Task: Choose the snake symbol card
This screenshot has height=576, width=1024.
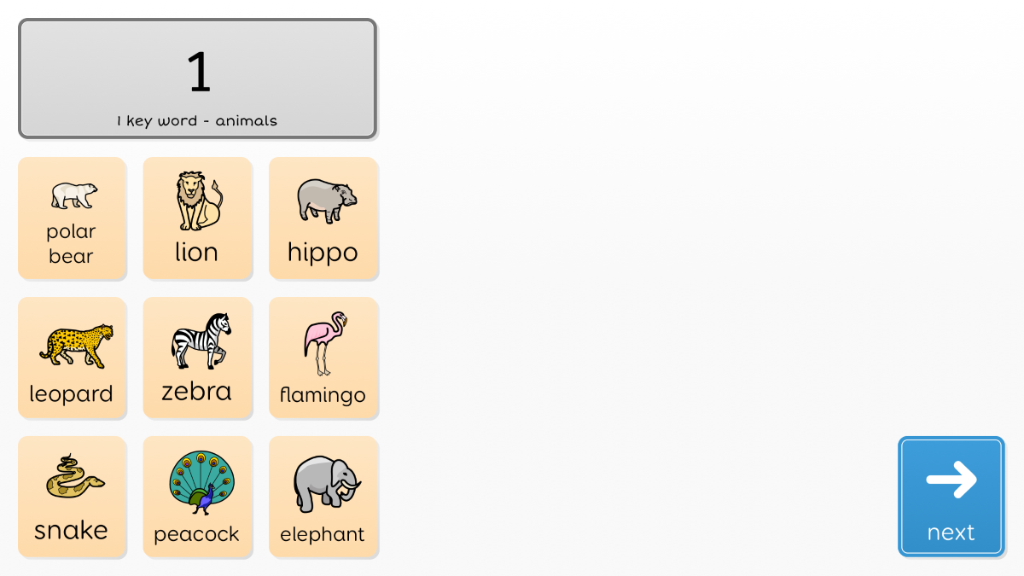Action: pyautogui.click(x=72, y=497)
